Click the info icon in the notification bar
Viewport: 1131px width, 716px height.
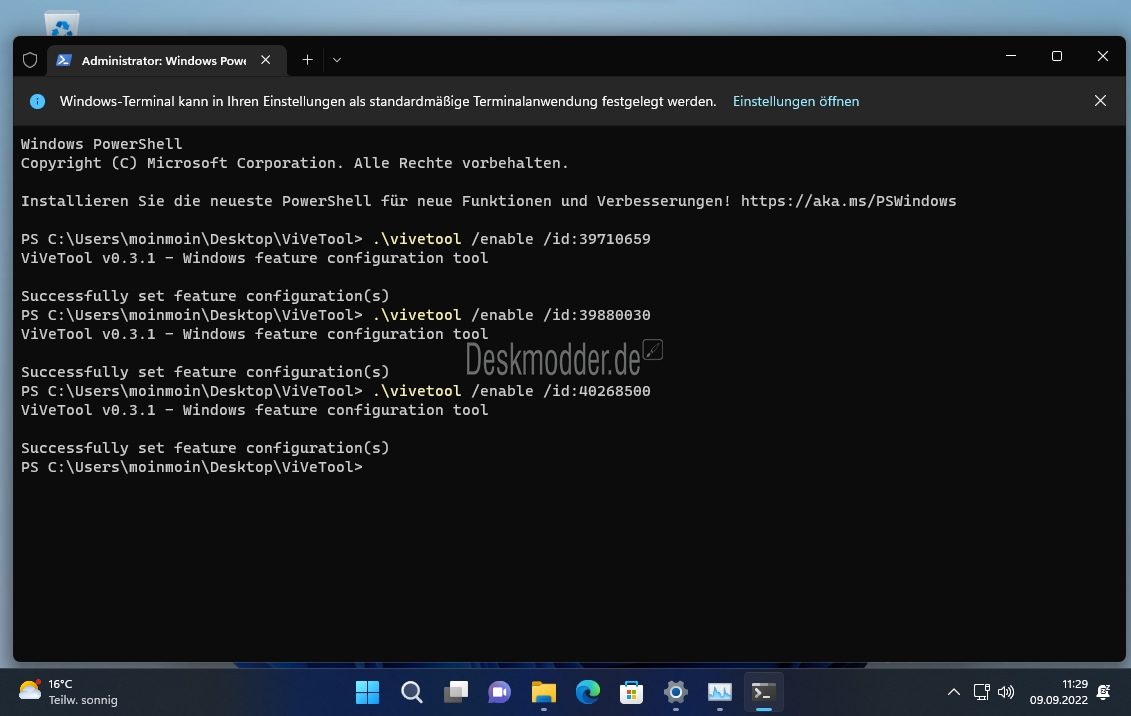[x=38, y=102]
